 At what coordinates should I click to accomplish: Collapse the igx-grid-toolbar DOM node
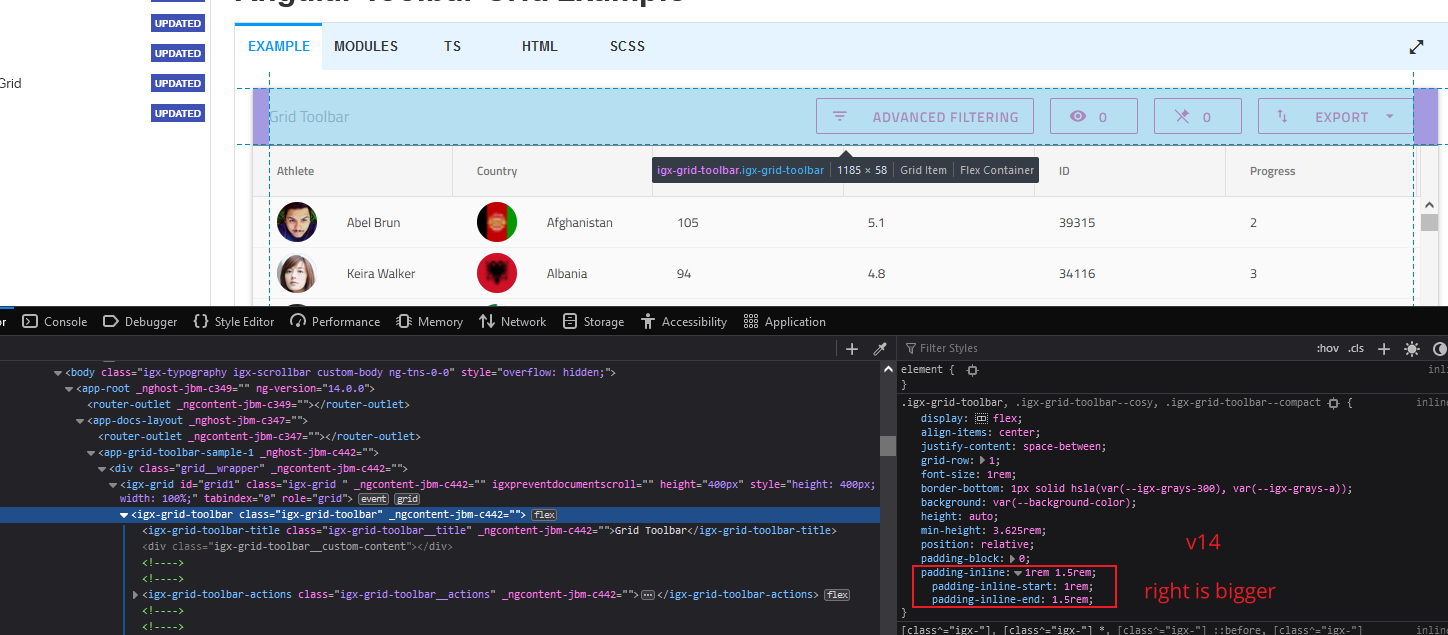pos(125,513)
